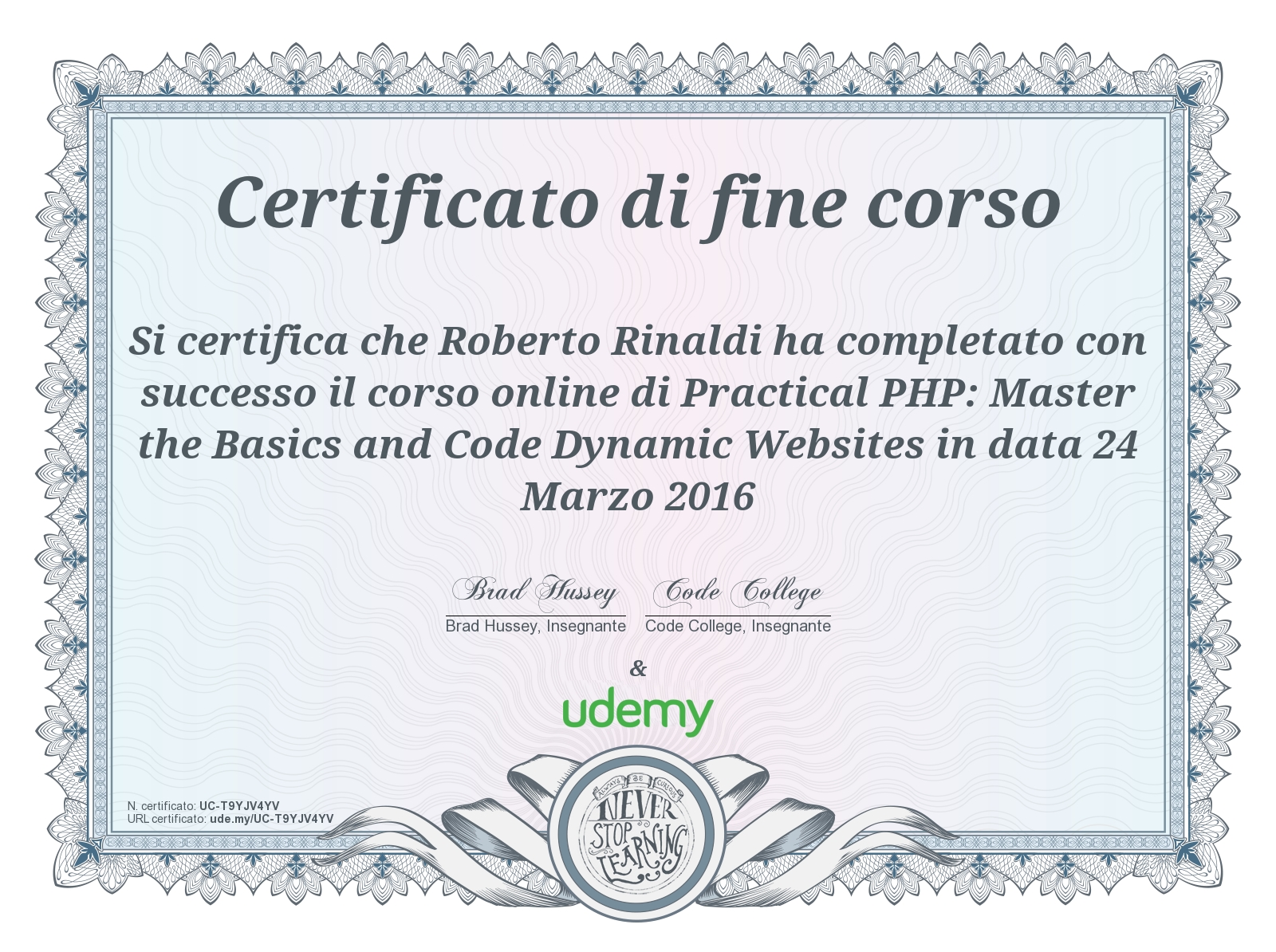Click the Never Stop Learning seal
The image size is (1276, 952).
(x=638, y=834)
